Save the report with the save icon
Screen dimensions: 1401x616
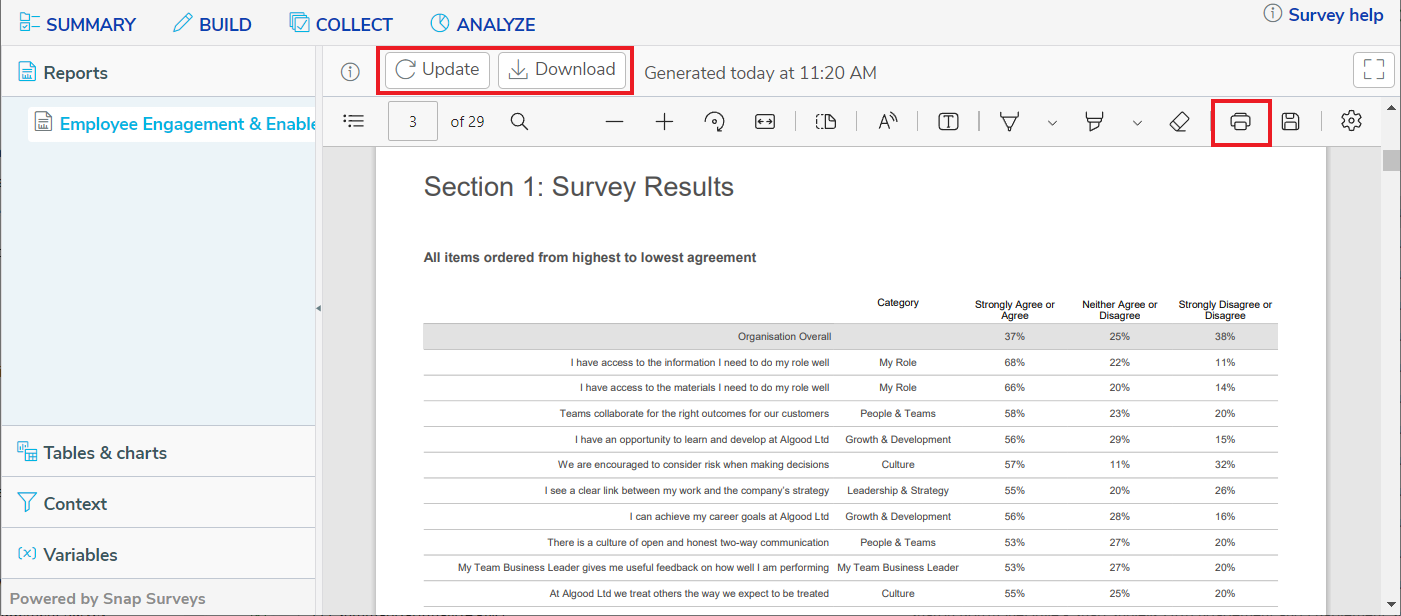point(1290,120)
